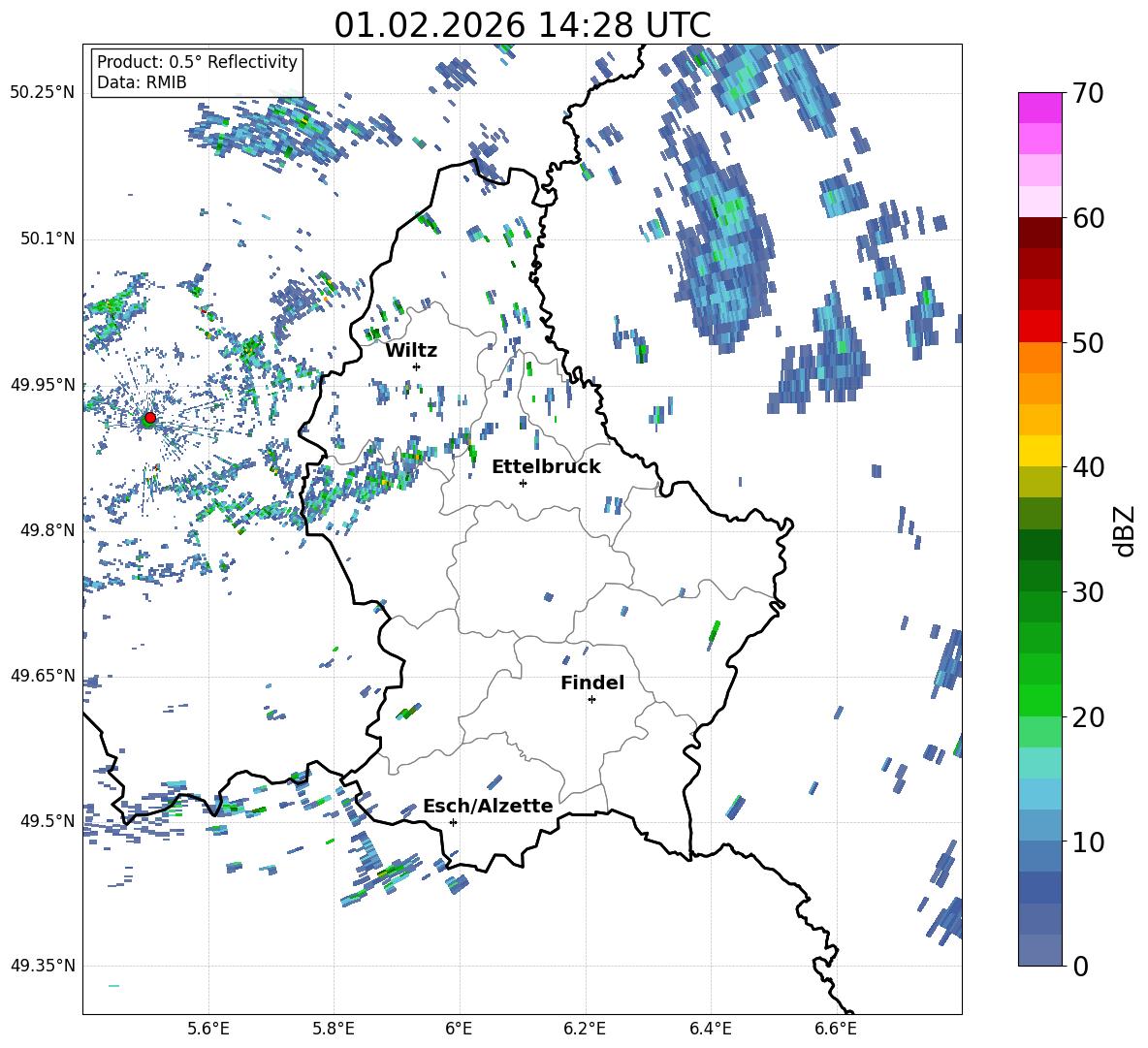
Task: Pick the light blue colorbar swatch above 10
Action: [x=1039, y=825]
